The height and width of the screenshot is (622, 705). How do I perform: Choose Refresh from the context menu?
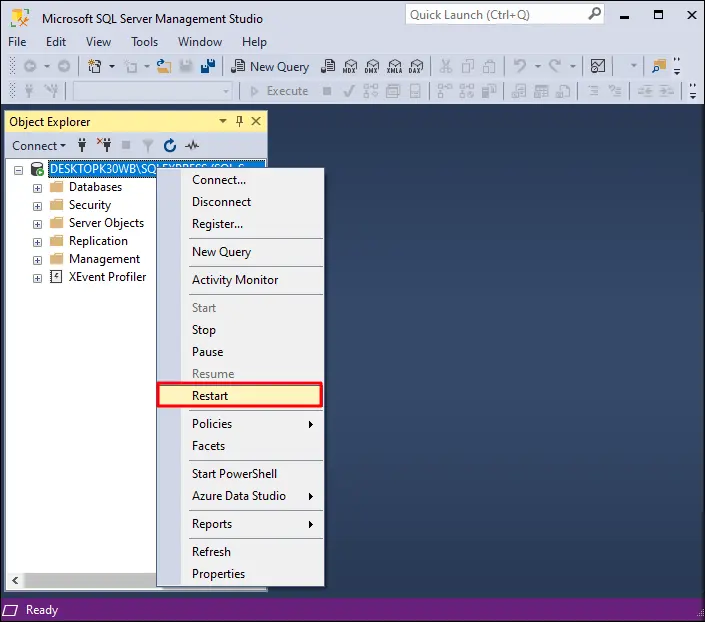[x=240, y=551]
